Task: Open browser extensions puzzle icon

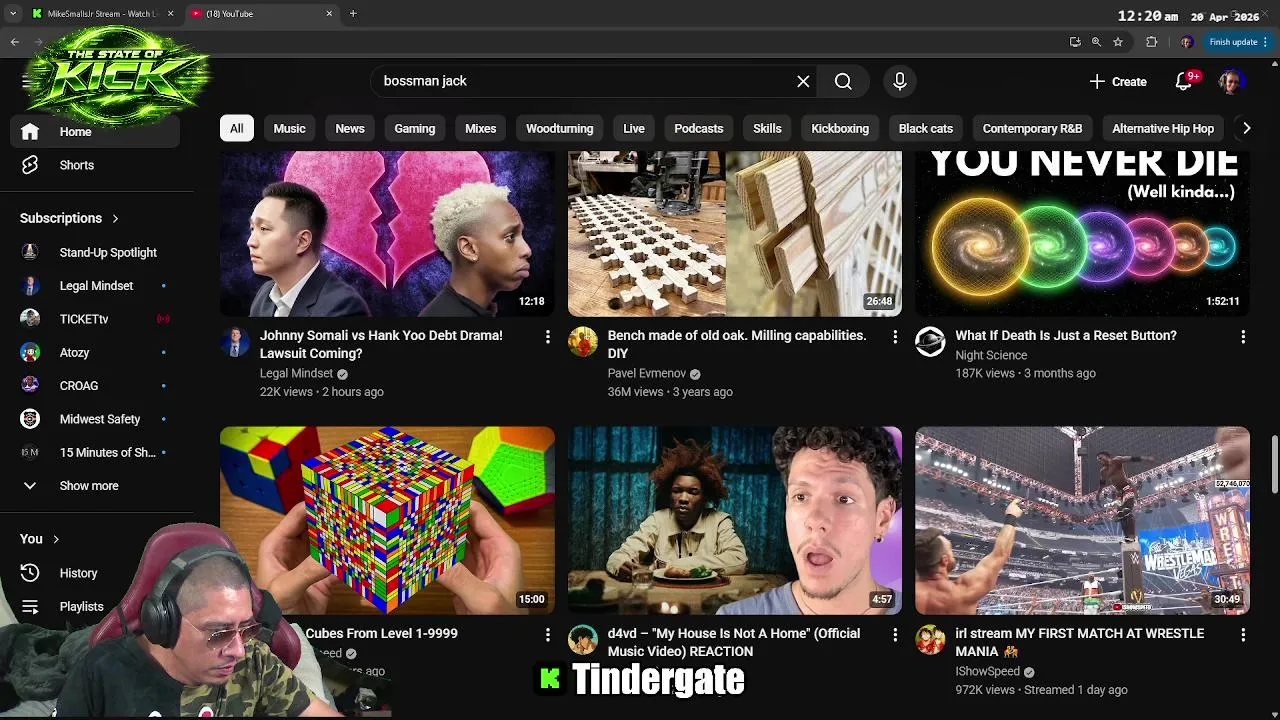Action: coord(1151,42)
